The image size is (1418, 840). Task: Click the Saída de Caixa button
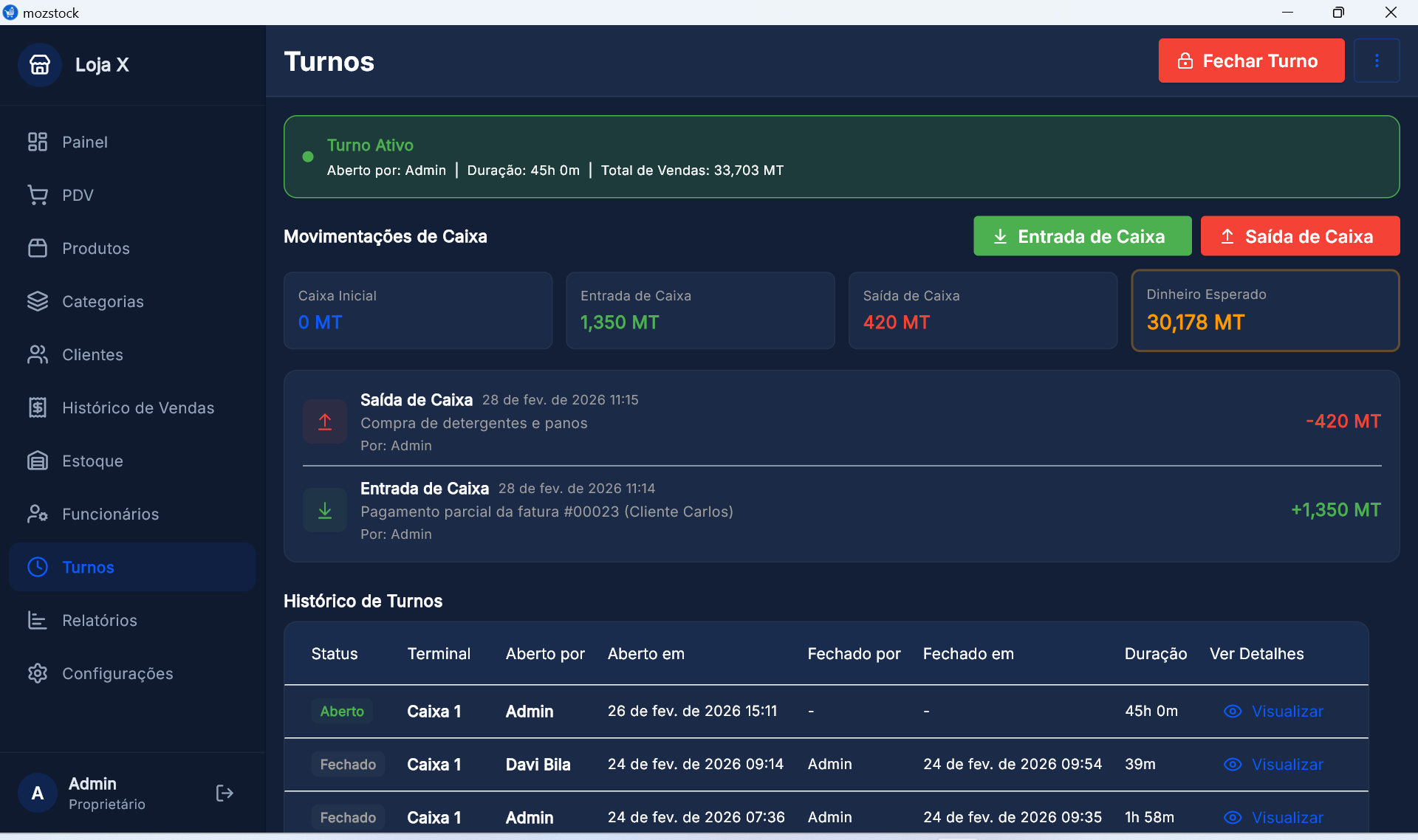click(x=1300, y=236)
